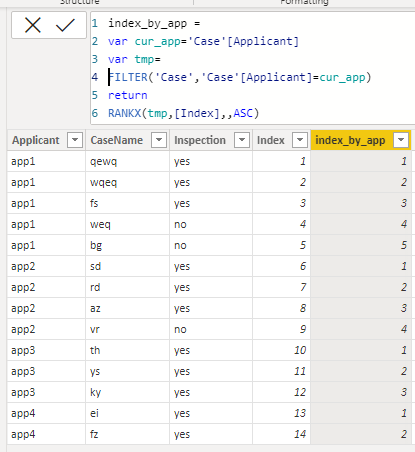Click the 'return' line in formula

coord(128,95)
